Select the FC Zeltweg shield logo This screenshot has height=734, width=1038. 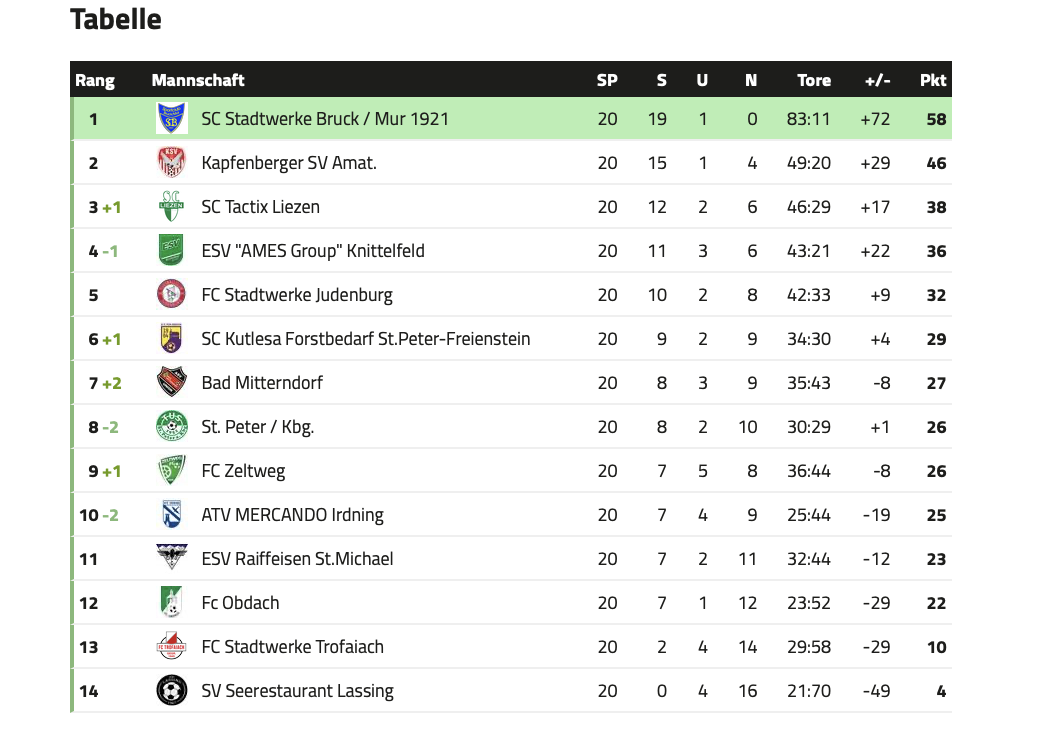(171, 471)
